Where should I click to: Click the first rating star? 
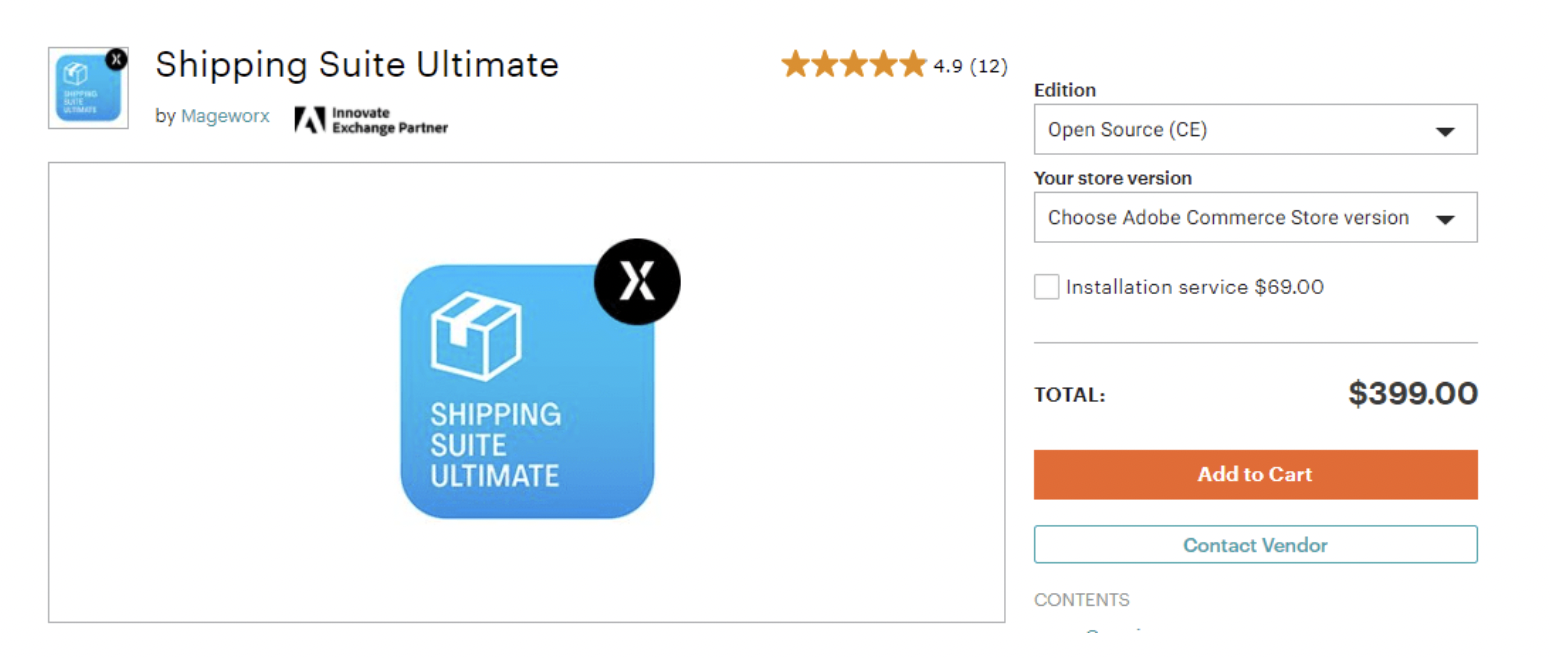[x=796, y=65]
